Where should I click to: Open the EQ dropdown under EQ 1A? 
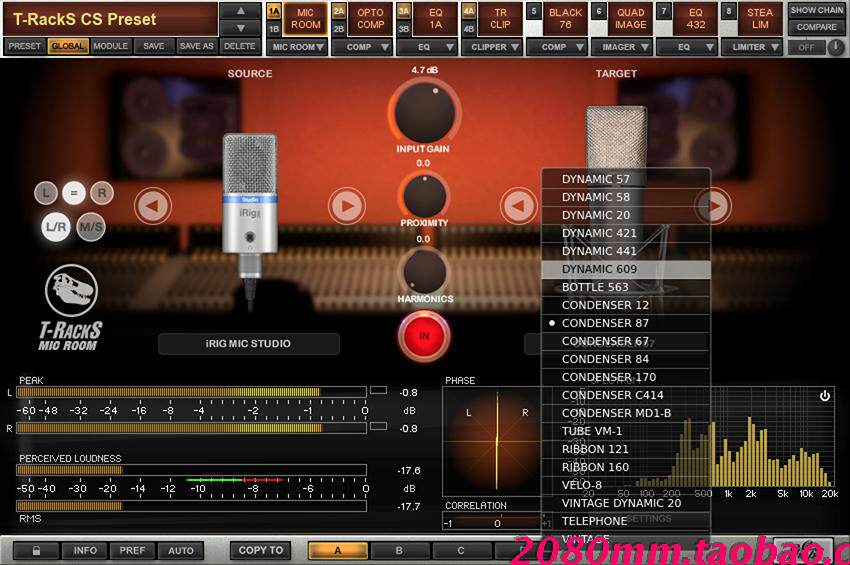(427, 47)
